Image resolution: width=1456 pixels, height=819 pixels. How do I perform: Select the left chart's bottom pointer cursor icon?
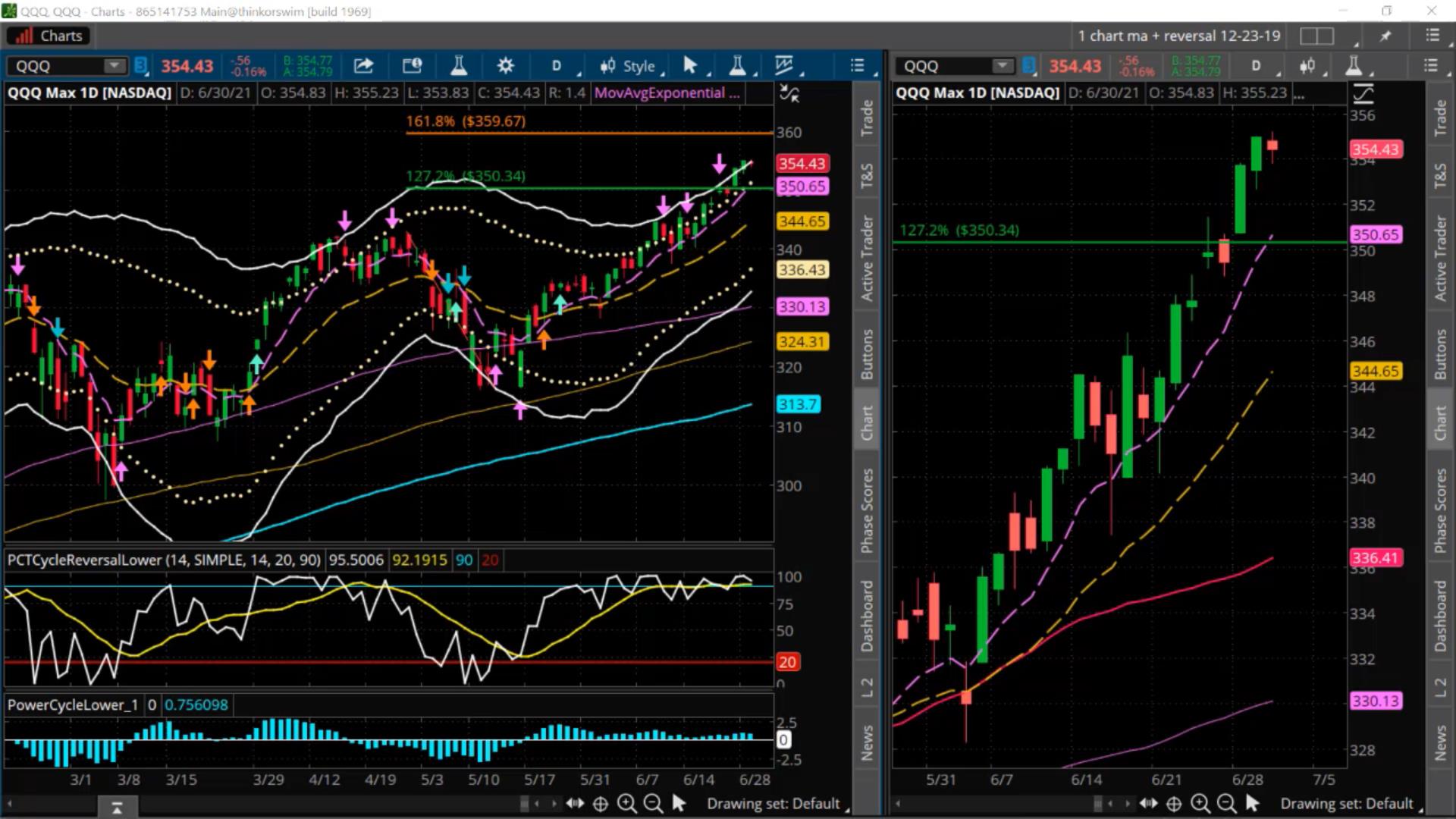(x=679, y=804)
